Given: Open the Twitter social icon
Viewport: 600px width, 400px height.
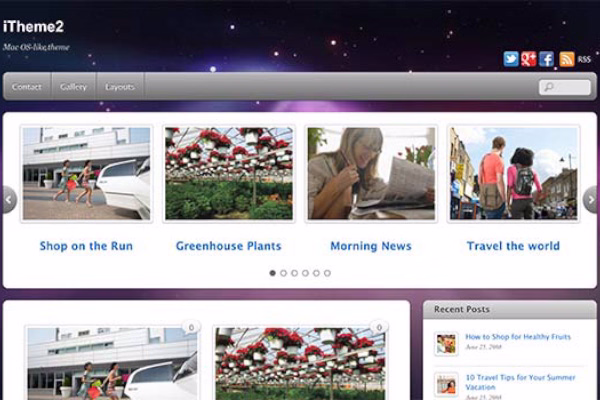Looking at the screenshot, I should pos(511,59).
